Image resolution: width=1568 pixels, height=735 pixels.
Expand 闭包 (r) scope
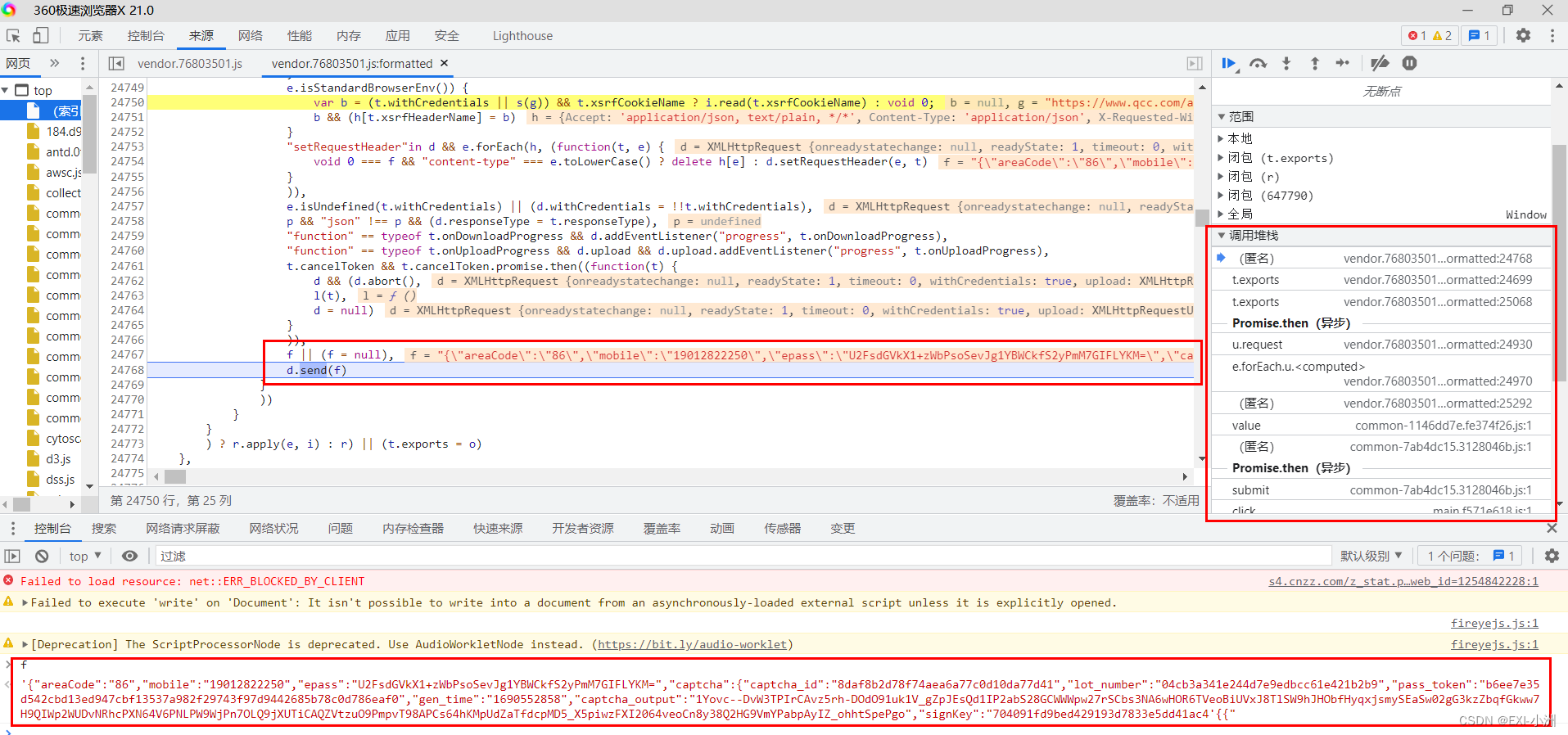pos(1221,176)
